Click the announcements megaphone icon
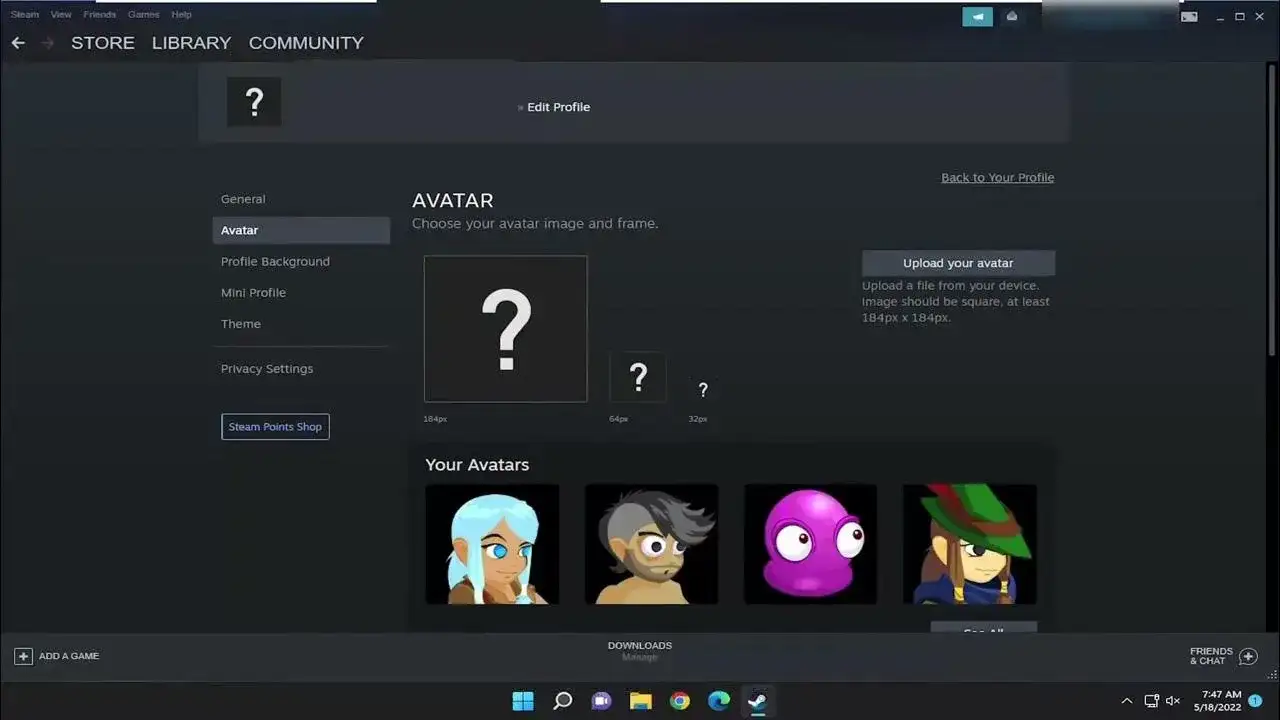The height and width of the screenshot is (720, 1280). point(978,16)
